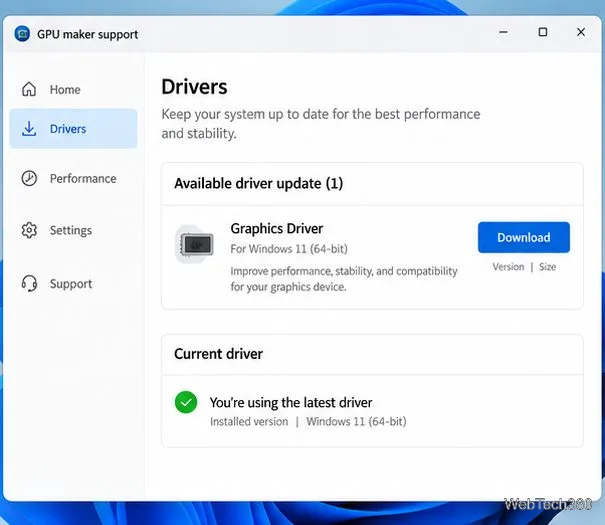This screenshot has width=605, height=525.
Task: Select the Drivers sidebar item
Action: (x=73, y=128)
